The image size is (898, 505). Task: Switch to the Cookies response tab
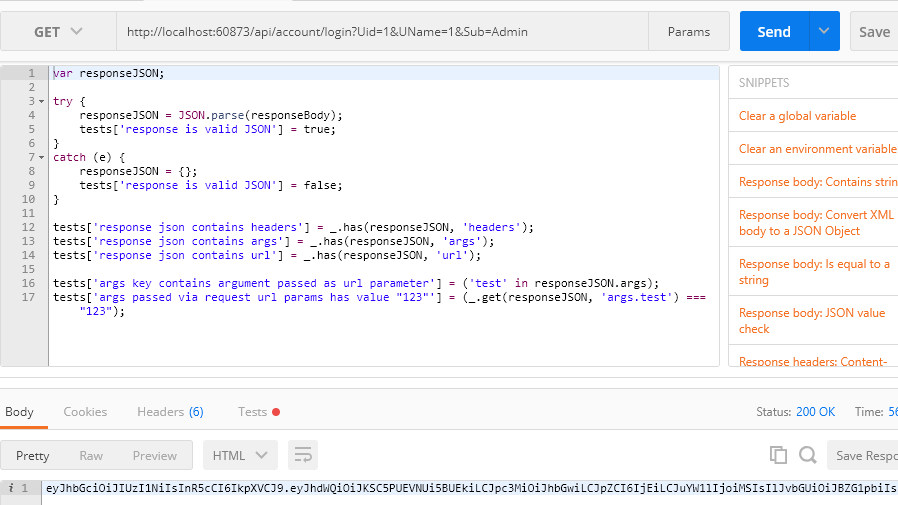(85, 412)
